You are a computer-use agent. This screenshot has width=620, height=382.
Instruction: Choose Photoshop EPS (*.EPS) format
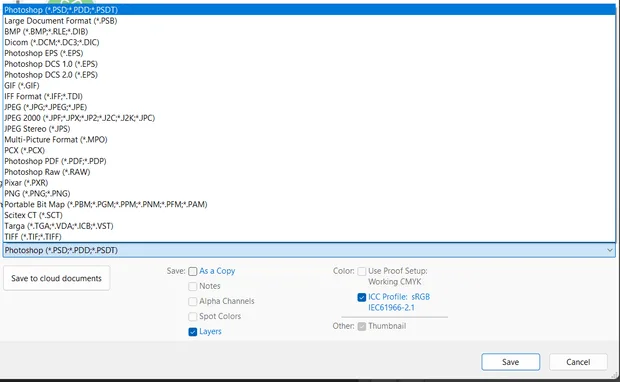[x=309, y=53]
